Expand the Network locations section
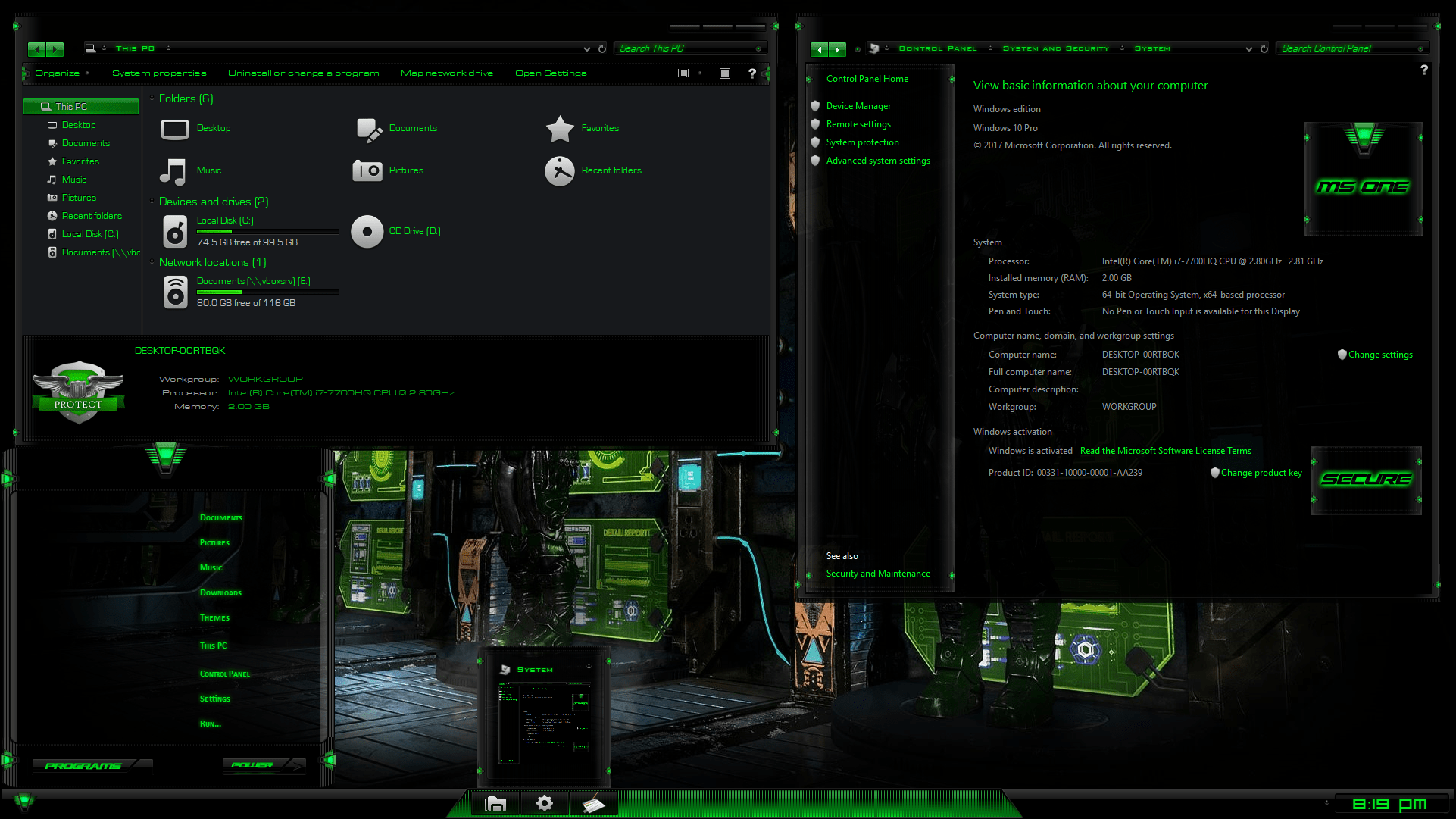Screen dimensions: 1456x819 (152, 262)
